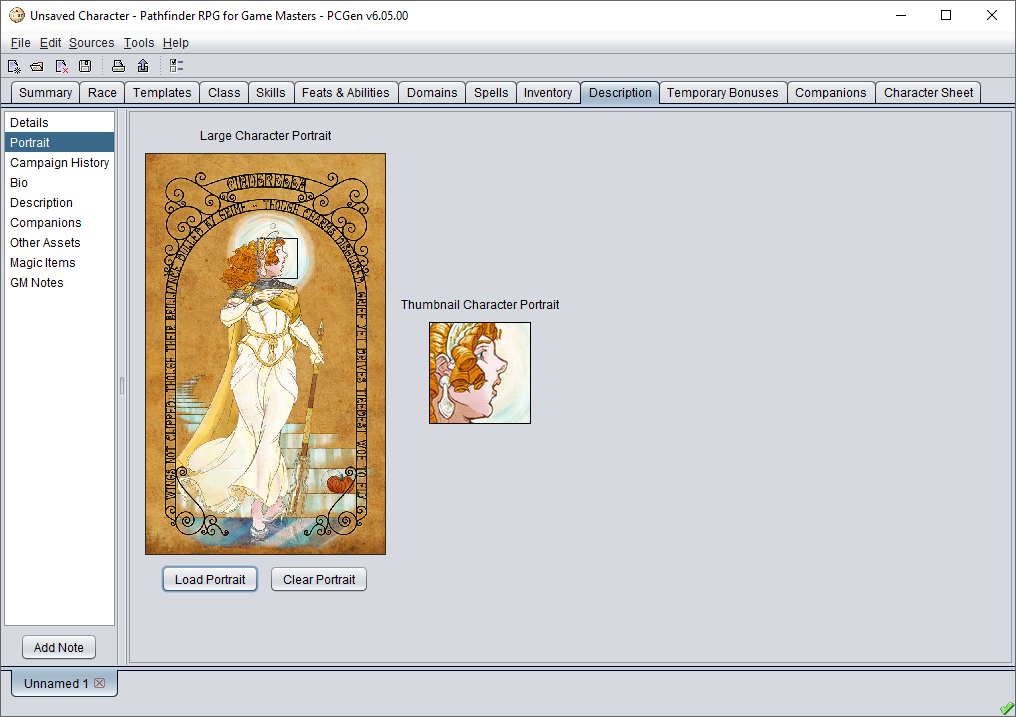Viewport: 1016px width, 717px height.
Task: Open the Temporary Bonuses tab
Action: pos(722,93)
